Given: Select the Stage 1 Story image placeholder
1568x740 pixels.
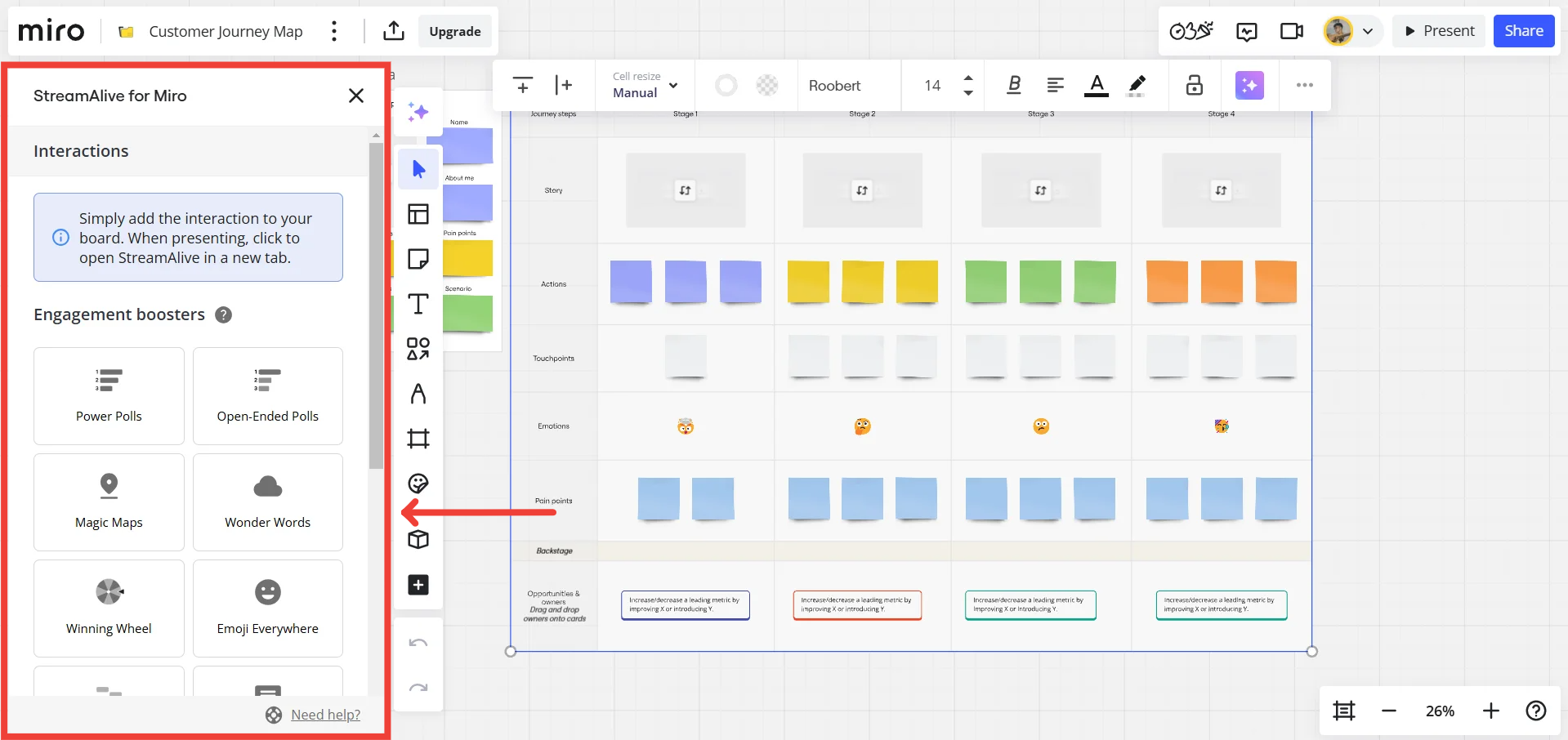Looking at the screenshot, I should (x=686, y=190).
